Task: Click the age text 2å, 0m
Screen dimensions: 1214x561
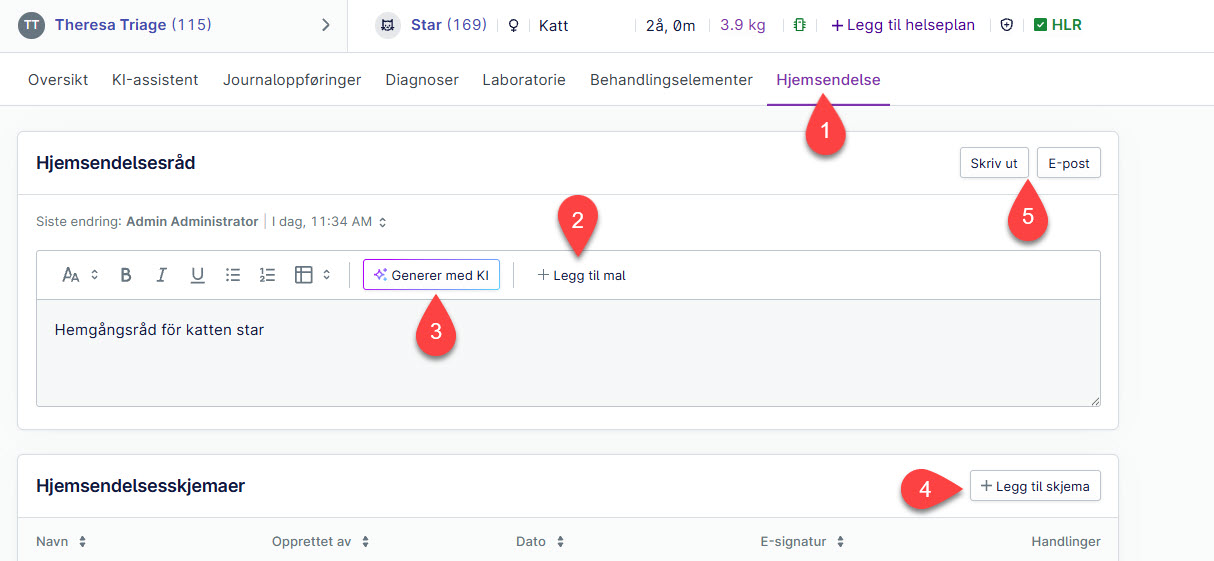Action: [x=670, y=25]
